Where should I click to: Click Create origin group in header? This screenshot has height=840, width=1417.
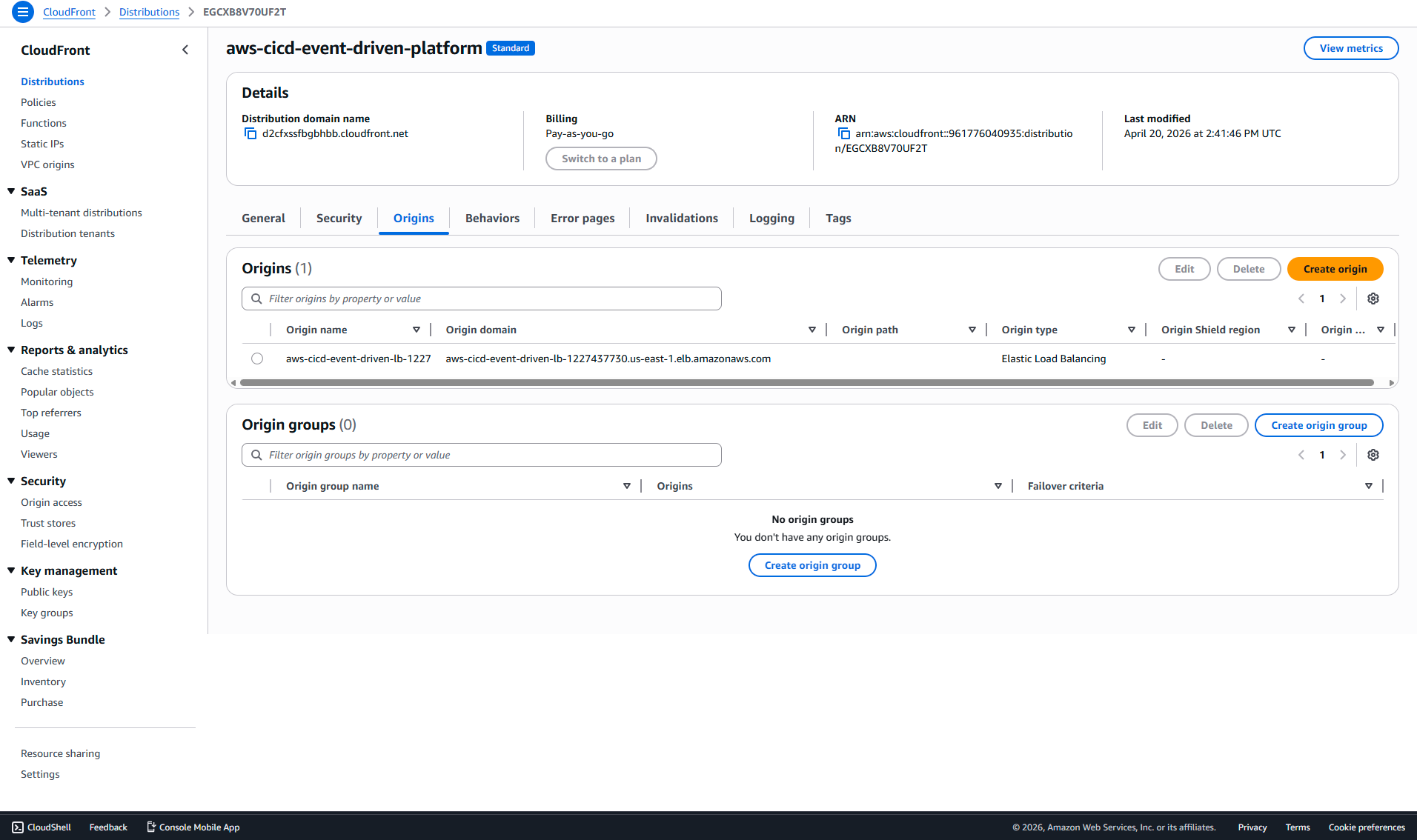1318,425
